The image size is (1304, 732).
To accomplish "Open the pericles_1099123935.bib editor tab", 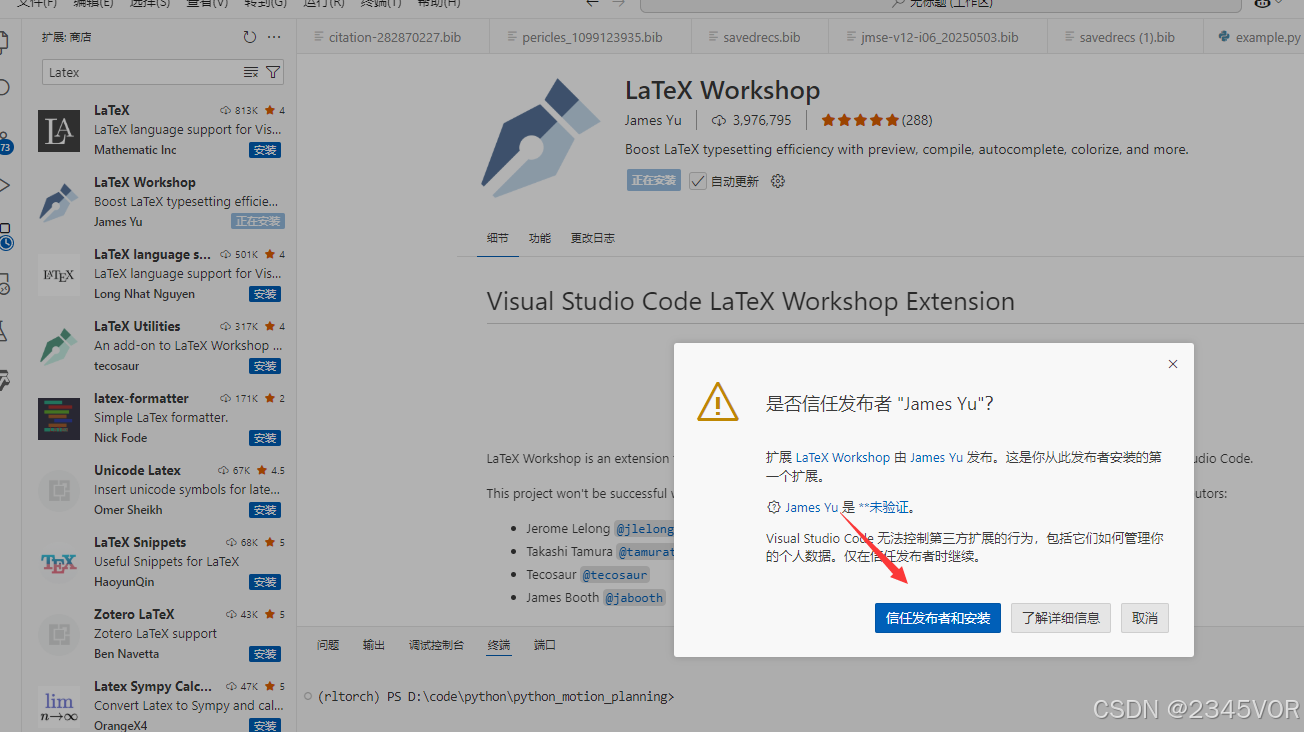I will tap(592, 37).
